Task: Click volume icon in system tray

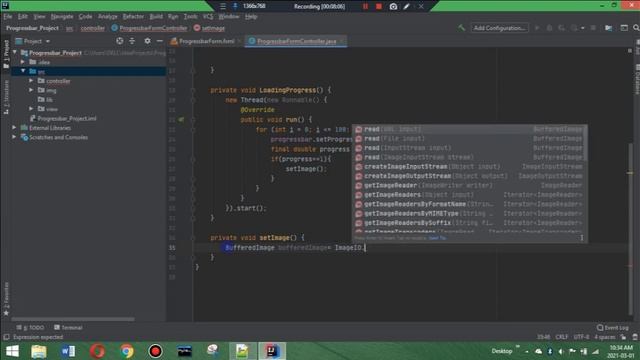Action: (561, 351)
